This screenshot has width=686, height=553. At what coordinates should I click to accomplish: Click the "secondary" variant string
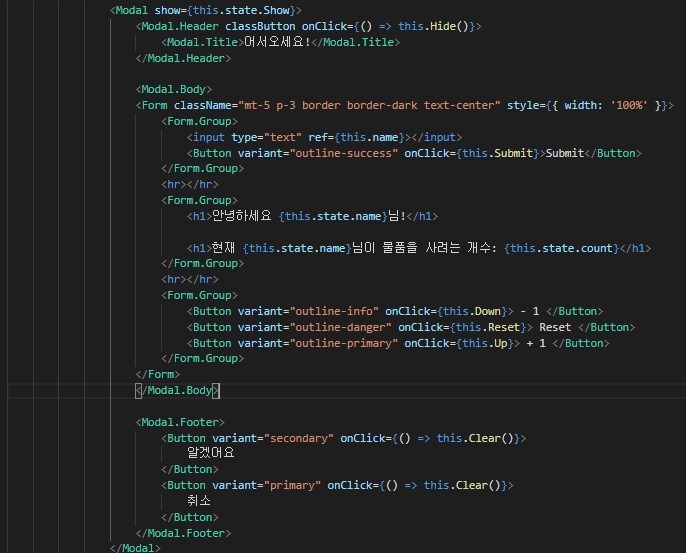tap(298, 438)
